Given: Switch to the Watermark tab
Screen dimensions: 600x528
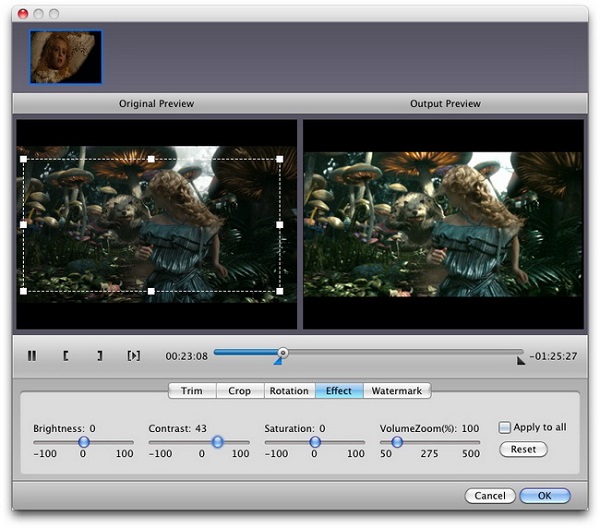Looking at the screenshot, I should [397, 391].
